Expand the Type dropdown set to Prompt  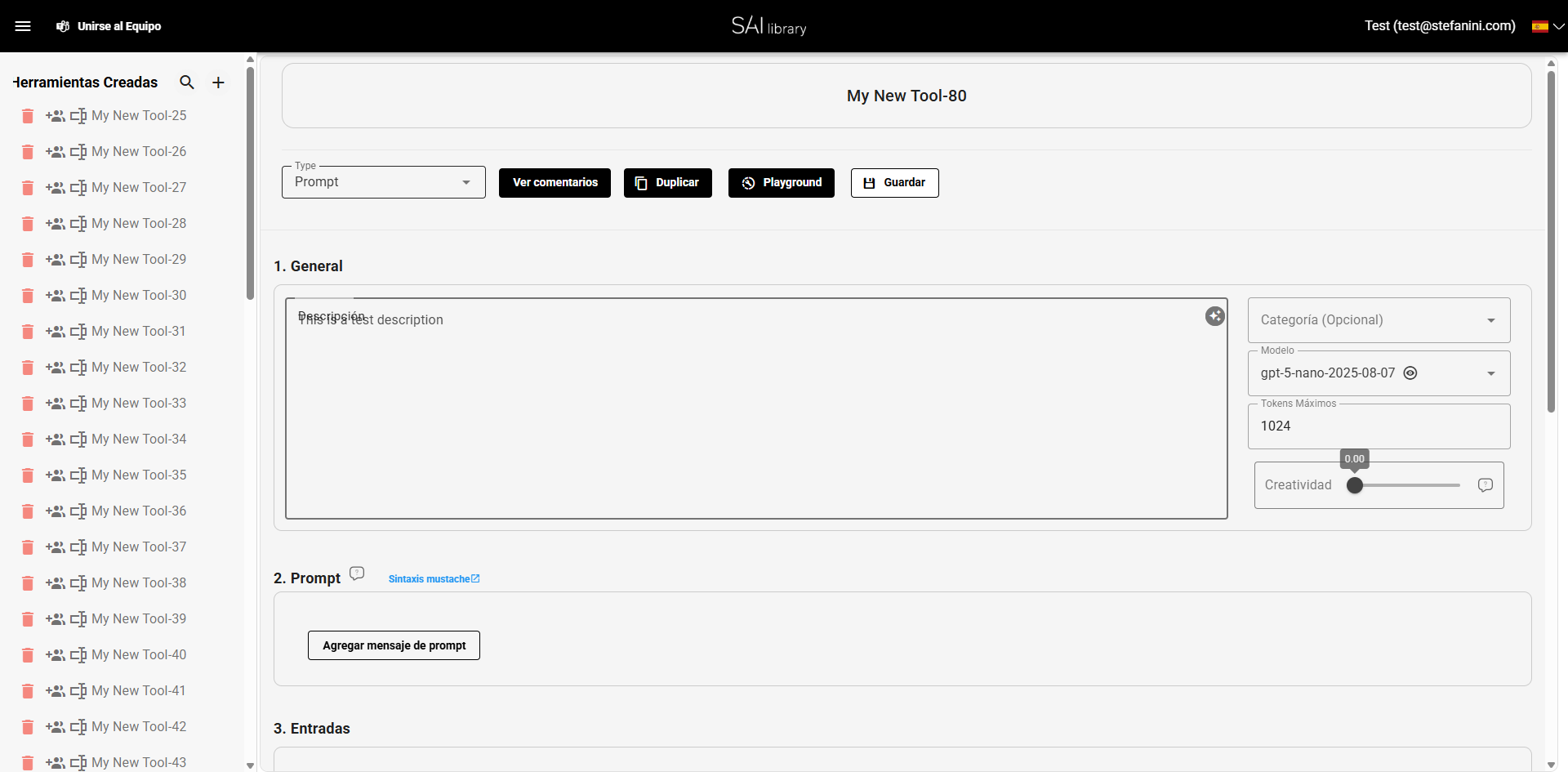[x=384, y=182]
